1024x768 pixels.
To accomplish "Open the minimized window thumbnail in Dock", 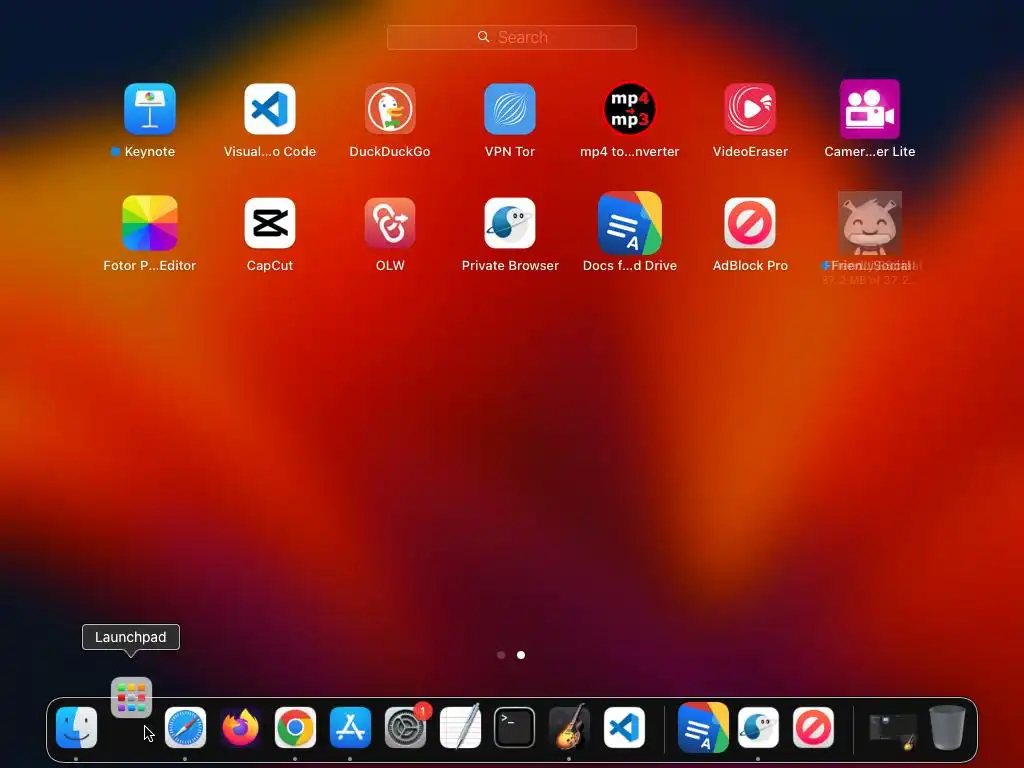I will (x=893, y=730).
